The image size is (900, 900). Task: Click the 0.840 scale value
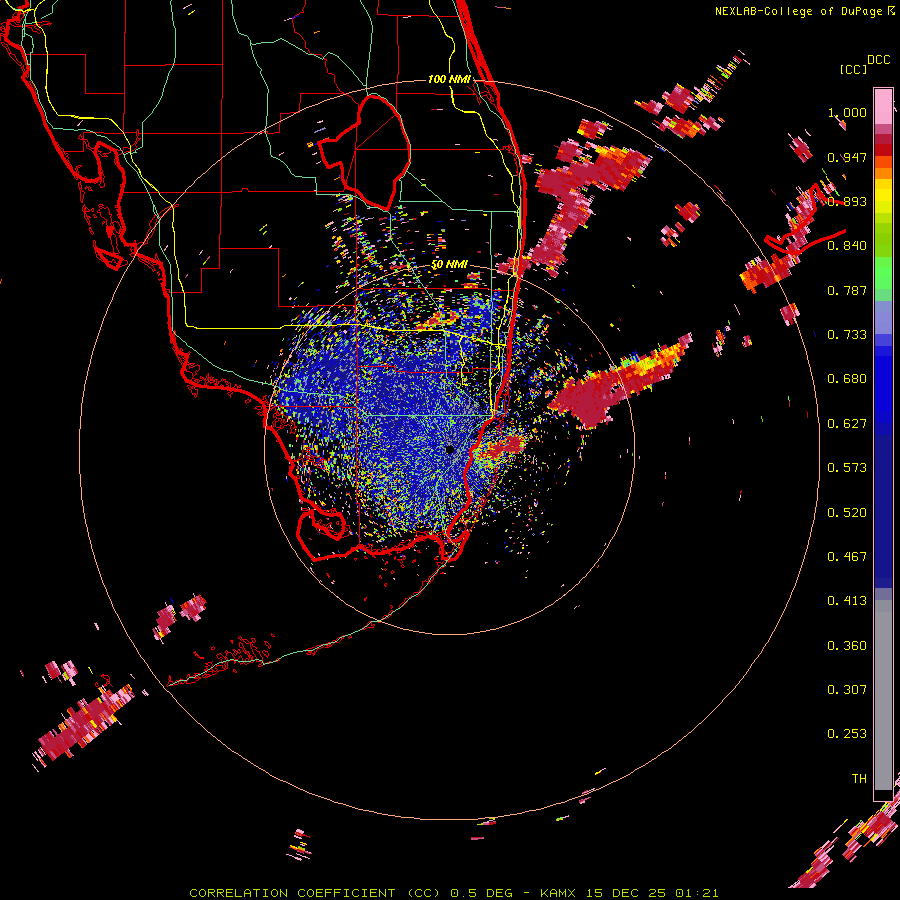[847, 246]
